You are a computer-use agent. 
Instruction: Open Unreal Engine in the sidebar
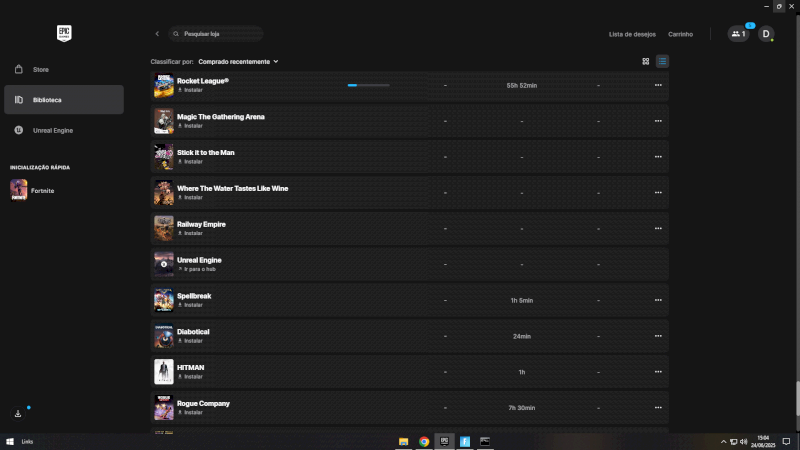52,130
